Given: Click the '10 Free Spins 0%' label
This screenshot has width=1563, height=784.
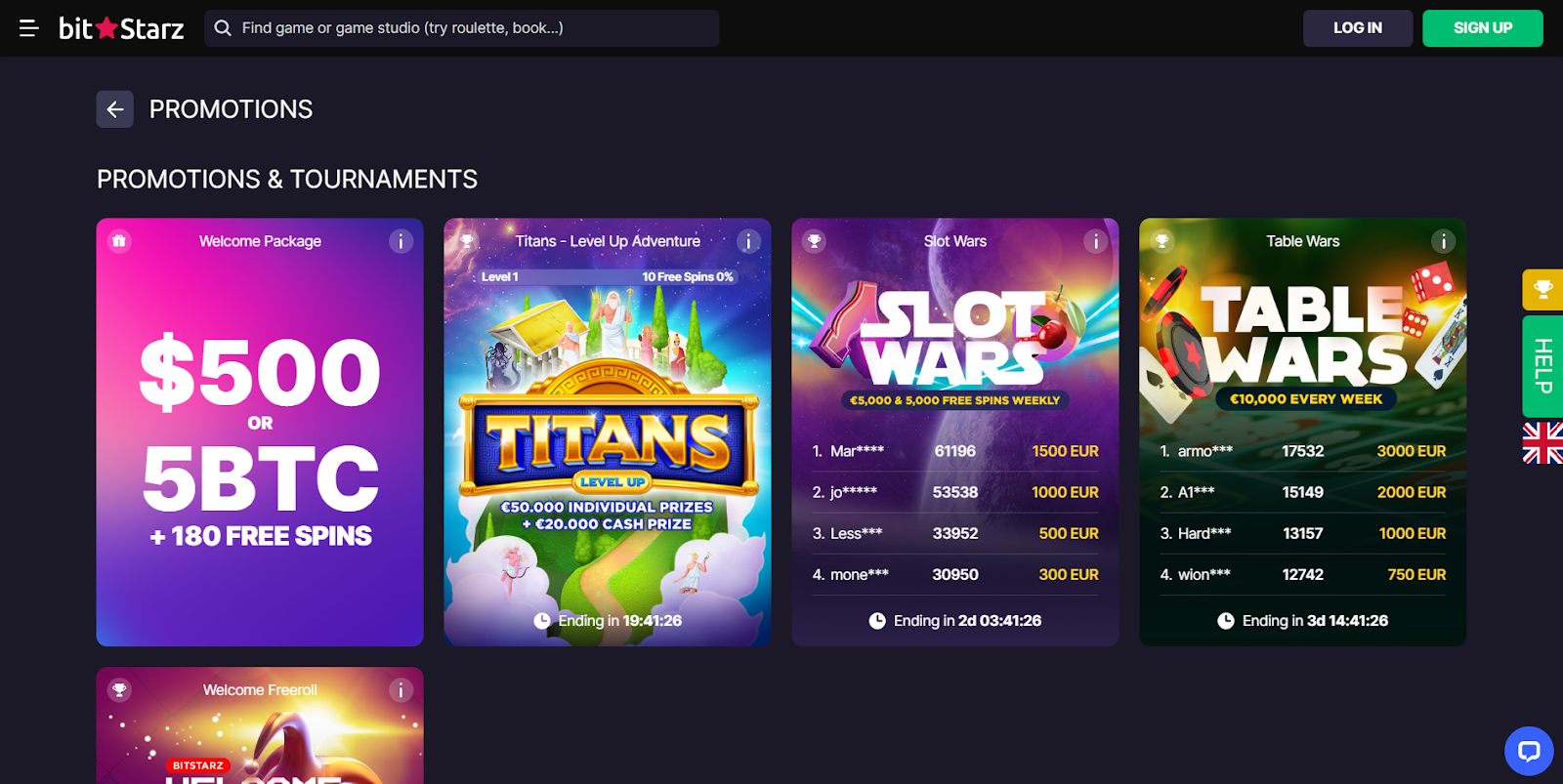Looking at the screenshot, I should click(x=688, y=277).
